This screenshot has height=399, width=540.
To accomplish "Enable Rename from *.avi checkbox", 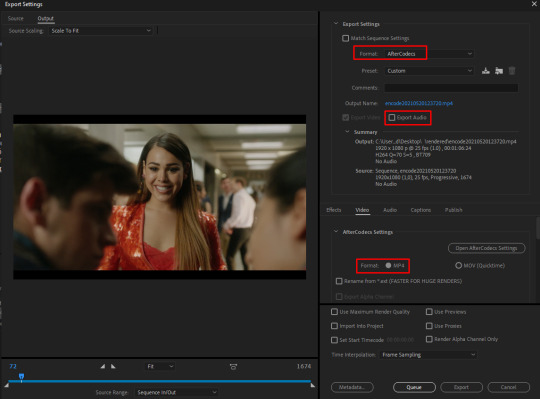I will (339, 281).
